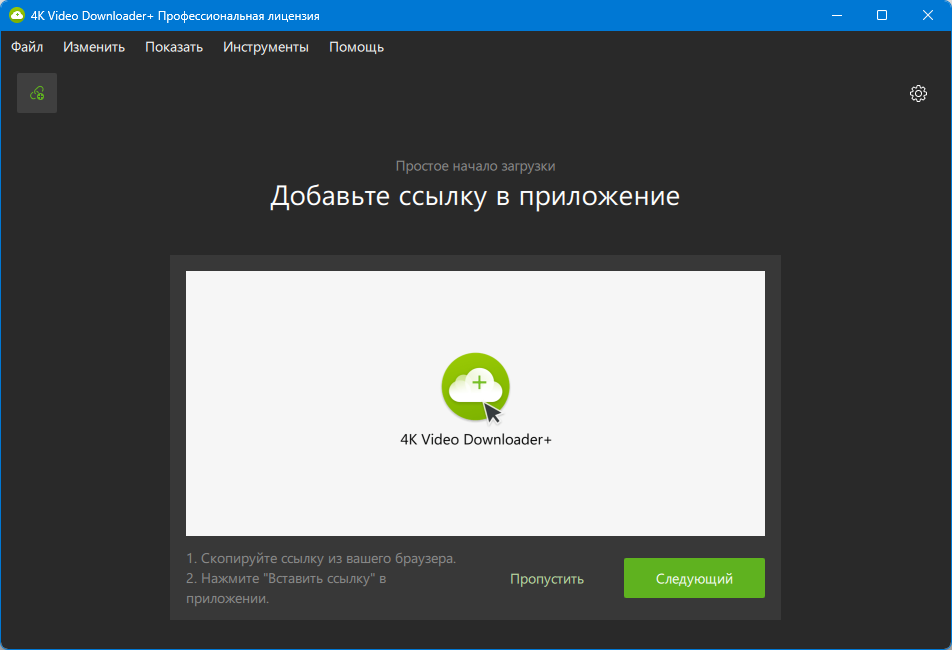The width and height of the screenshot is (952, 650).
Task: Click the subtitle Простое начало загрузки
Action: [x=475, y=166]
